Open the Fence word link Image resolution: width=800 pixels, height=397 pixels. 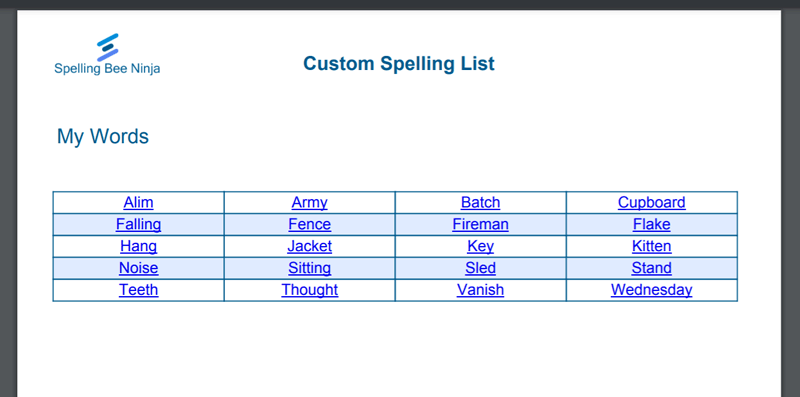click(x=309, y=225)
